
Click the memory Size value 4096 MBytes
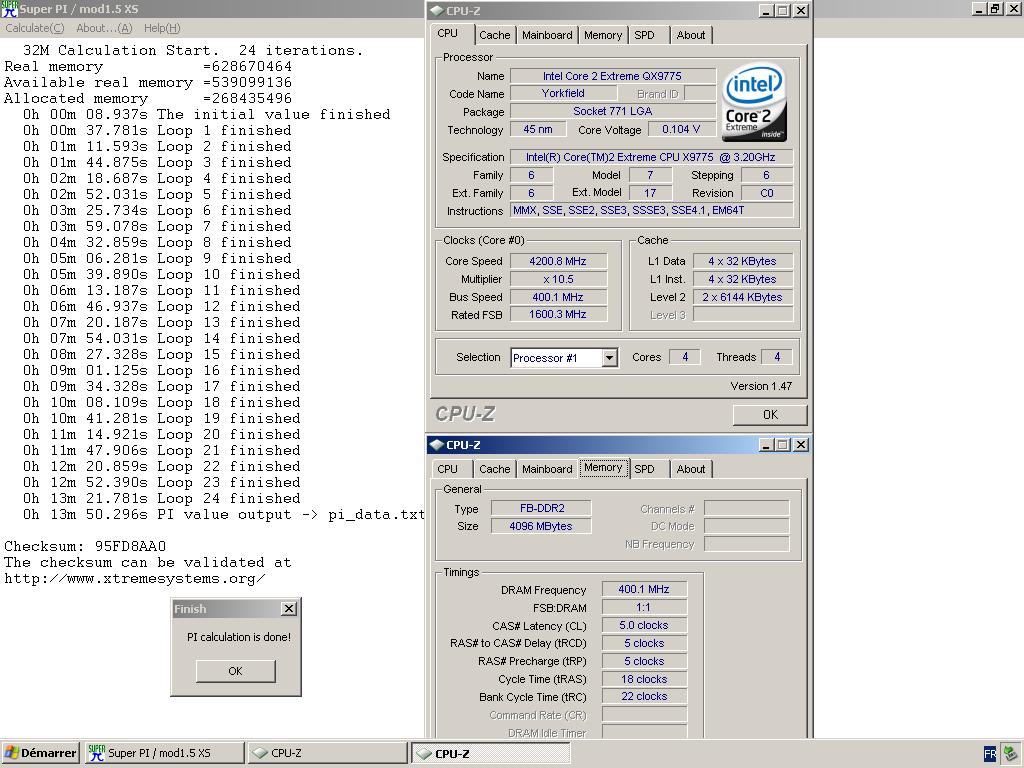pyautogui.click(x=541, y=526)
